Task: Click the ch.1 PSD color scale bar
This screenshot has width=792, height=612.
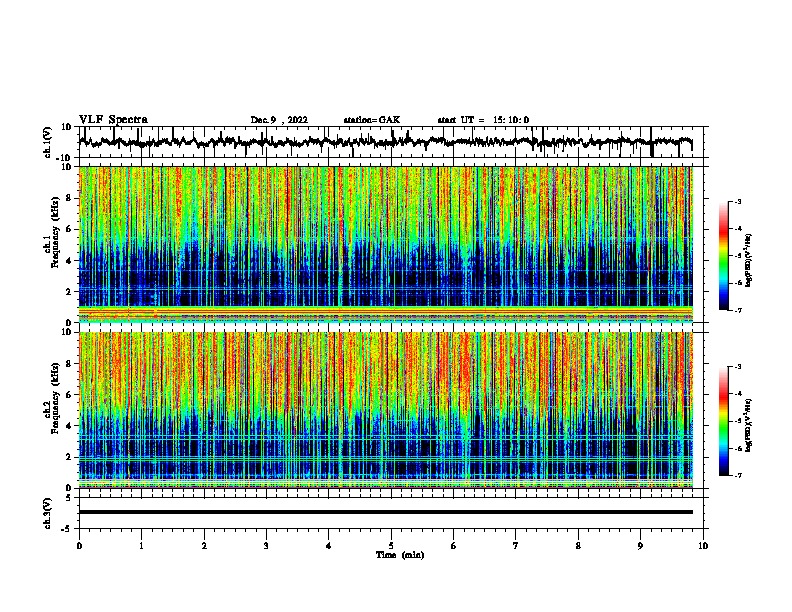Action: pos(724,256)
